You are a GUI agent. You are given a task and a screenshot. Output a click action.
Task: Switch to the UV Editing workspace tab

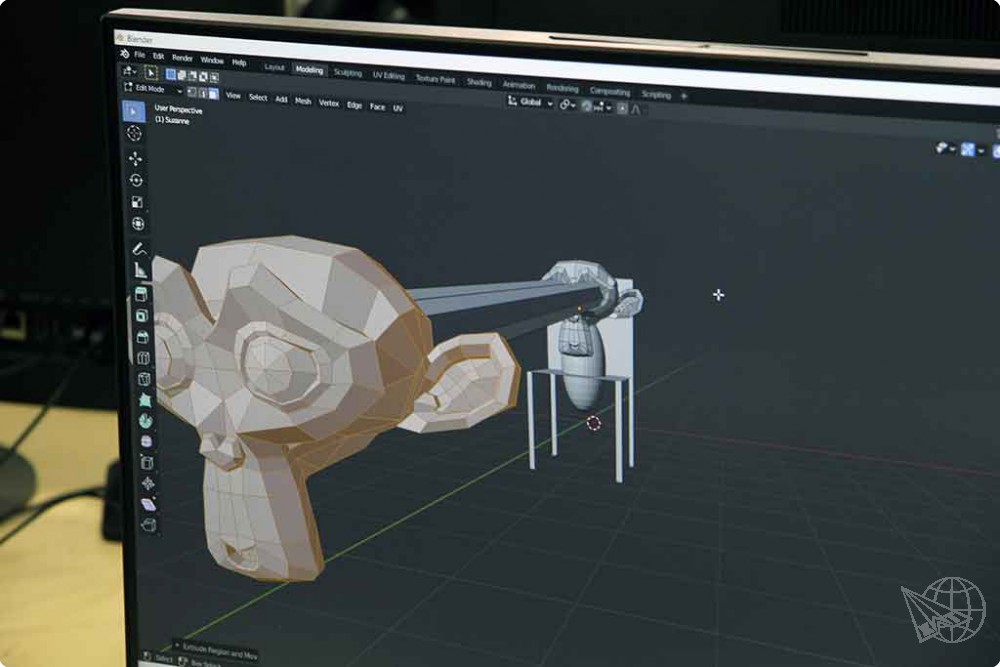click(389, 77)
